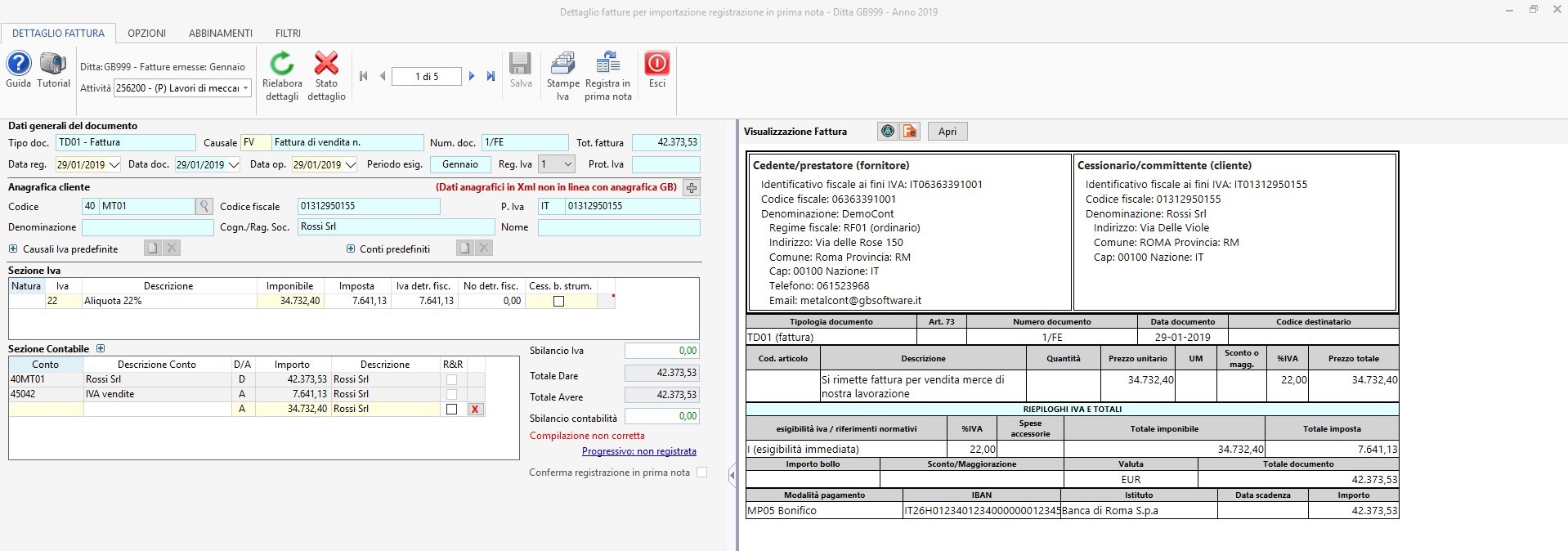Click the red Esci exit icon
Viewport: 1568px width, 551px height.
pos(656,64)
